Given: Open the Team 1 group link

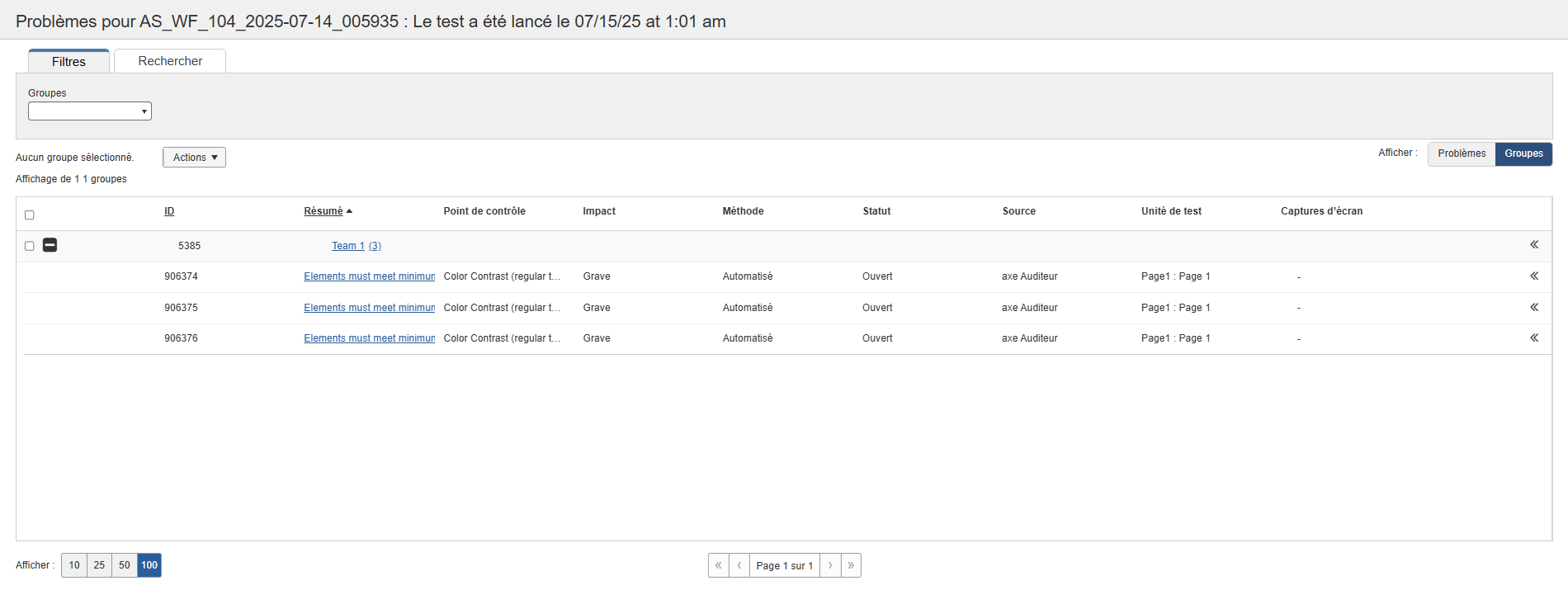Looking at the screenshot, I should point(348,246).
